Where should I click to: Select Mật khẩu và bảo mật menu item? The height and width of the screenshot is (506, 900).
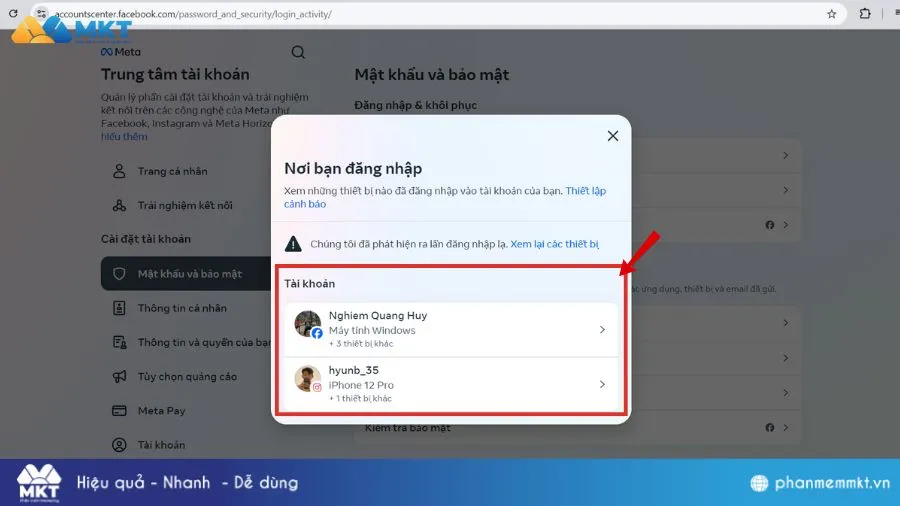pyautogui.click(x=189, y=274)
